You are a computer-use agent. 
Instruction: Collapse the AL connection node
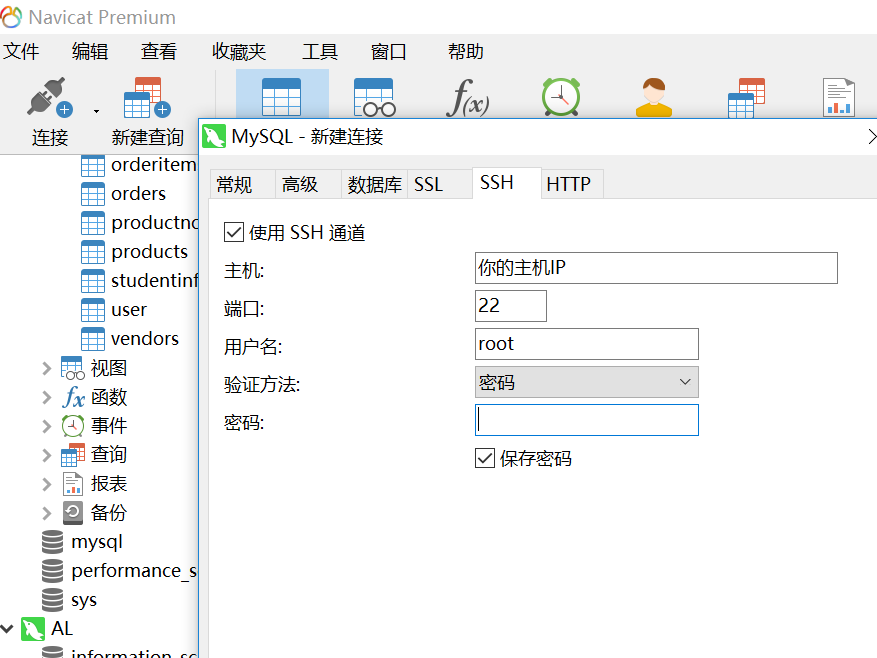click(8, 628)
